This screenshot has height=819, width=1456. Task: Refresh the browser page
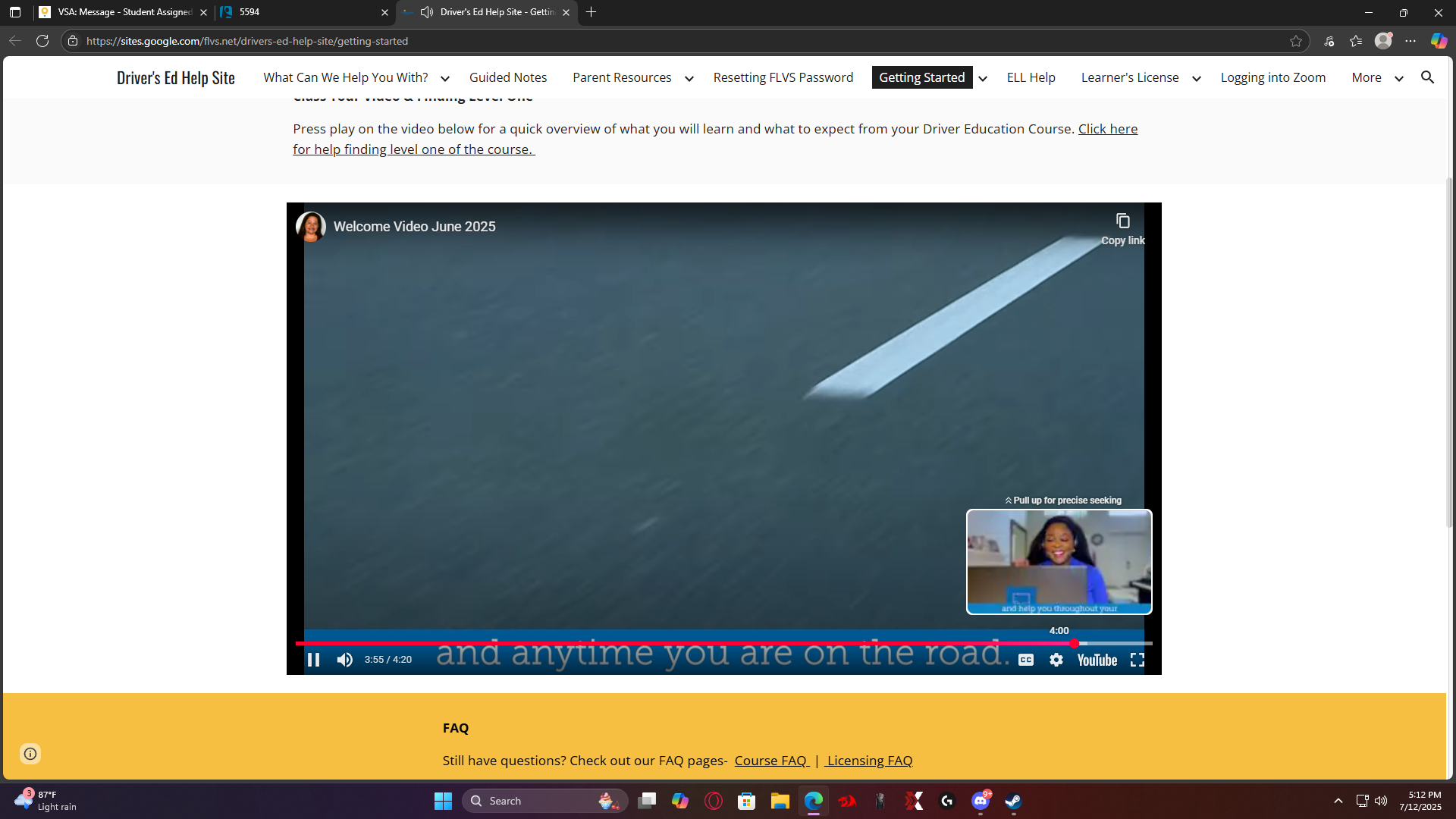point(42,41)
